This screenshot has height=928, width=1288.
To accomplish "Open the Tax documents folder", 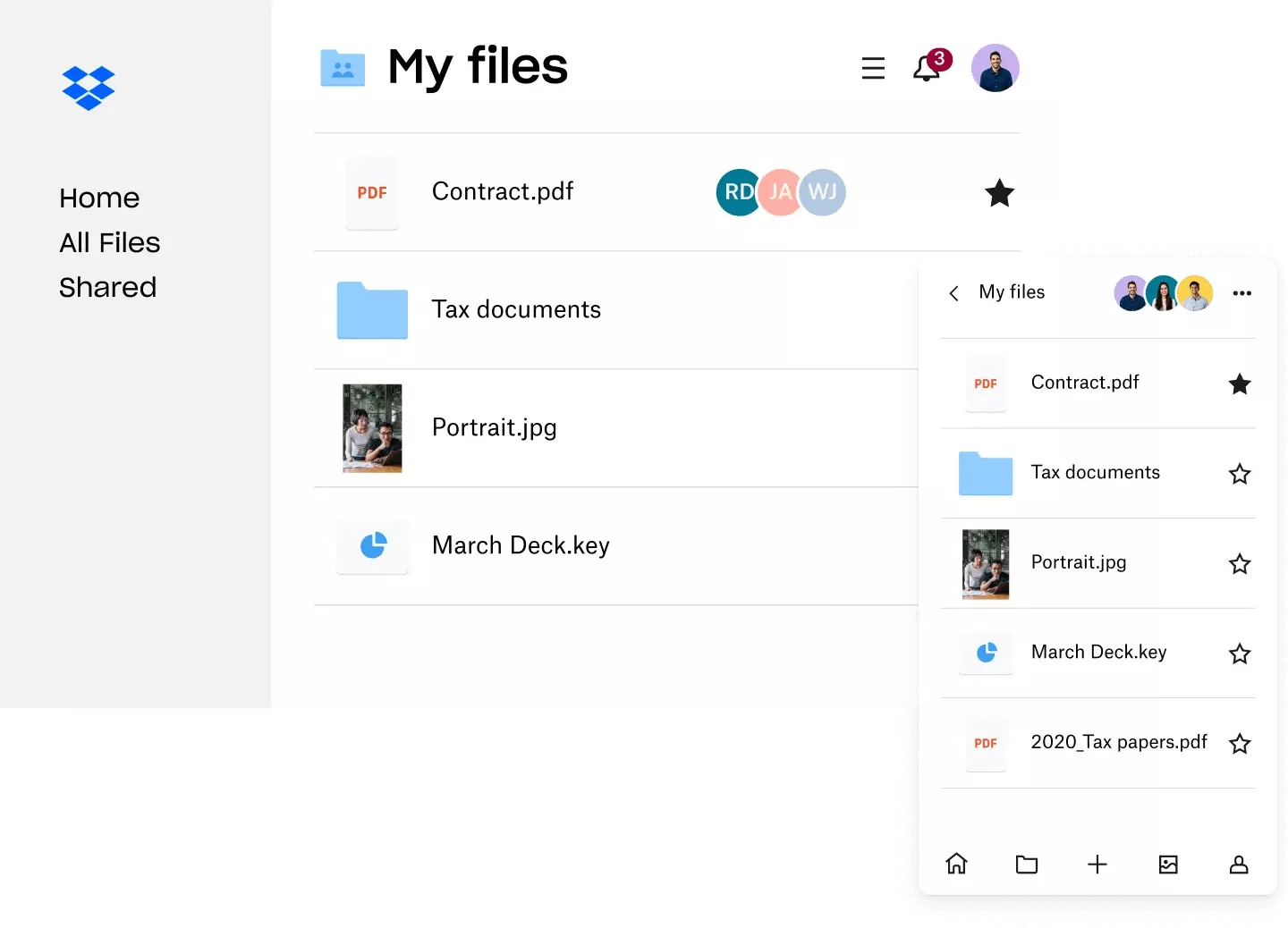I will click(517, 309).
